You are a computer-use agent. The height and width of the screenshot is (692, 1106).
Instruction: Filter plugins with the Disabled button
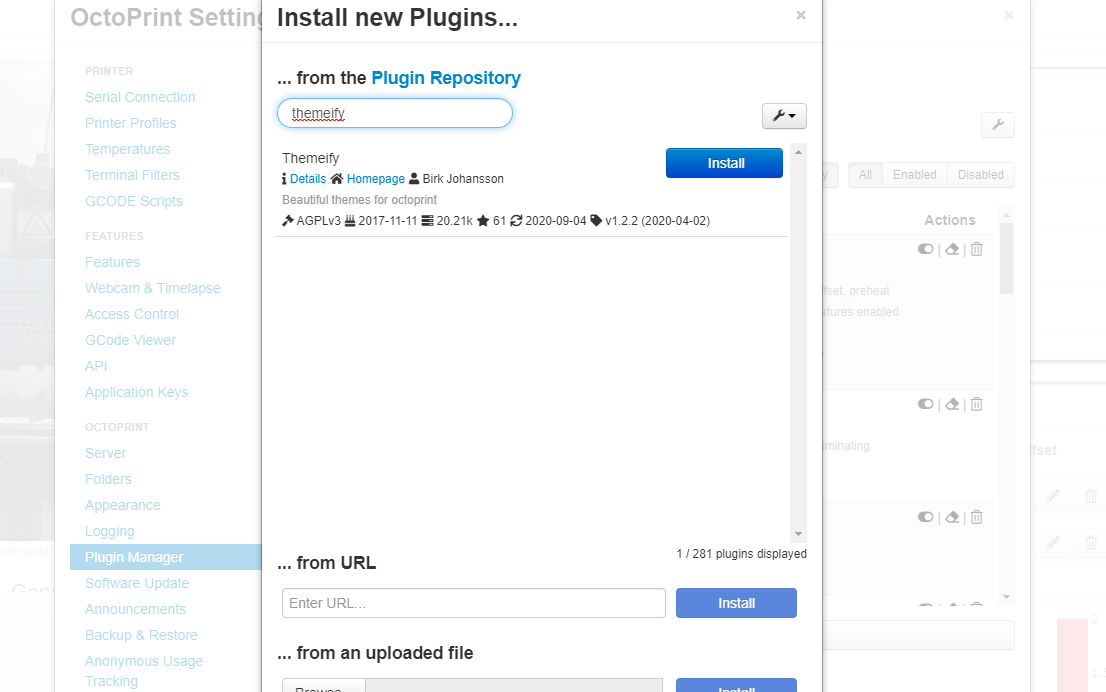point(979,174)
